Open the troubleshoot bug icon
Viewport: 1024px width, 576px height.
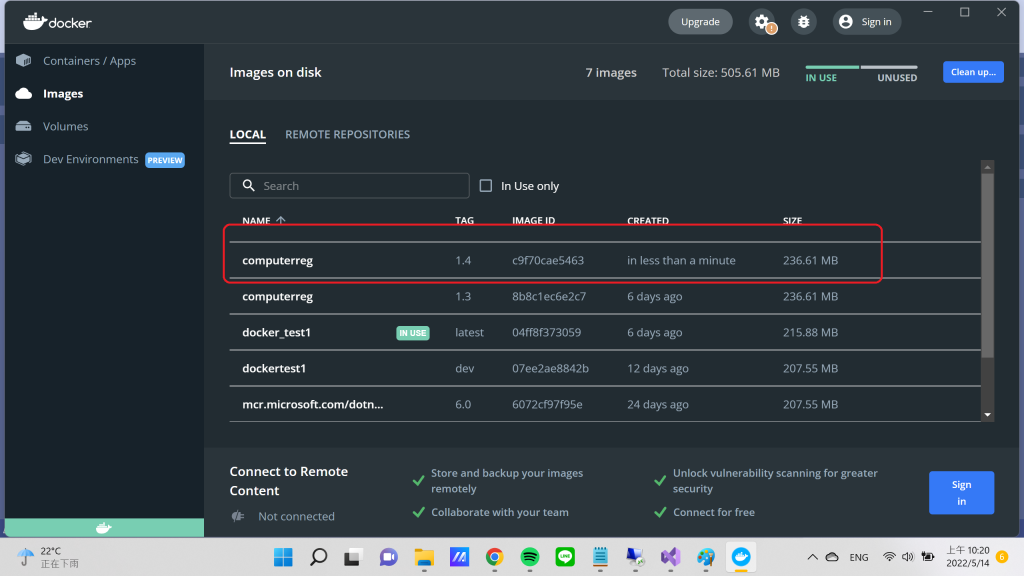pos(803,22)
